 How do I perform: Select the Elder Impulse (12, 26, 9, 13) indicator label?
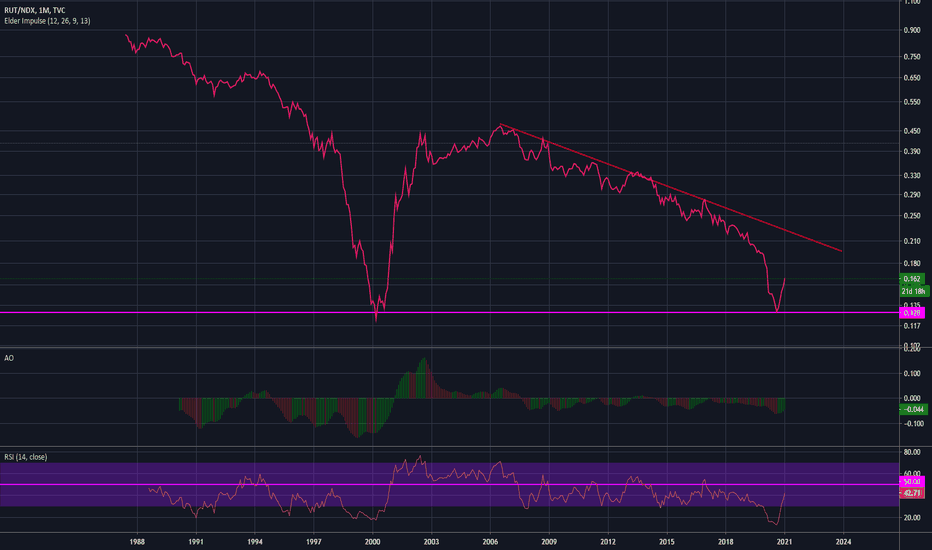tap(47, 21)
